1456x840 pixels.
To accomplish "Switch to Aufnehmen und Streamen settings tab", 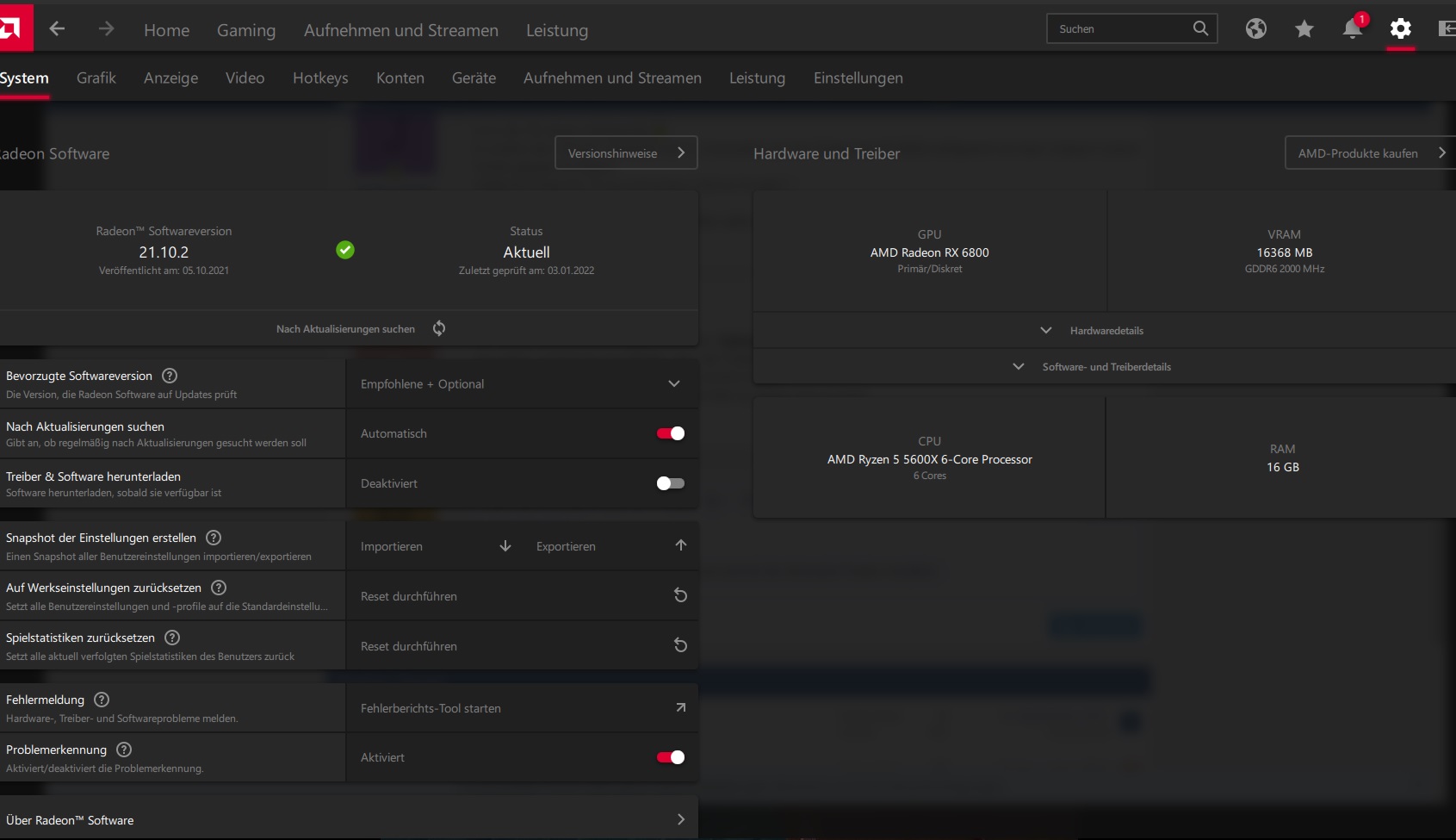I will click(612, 78).
